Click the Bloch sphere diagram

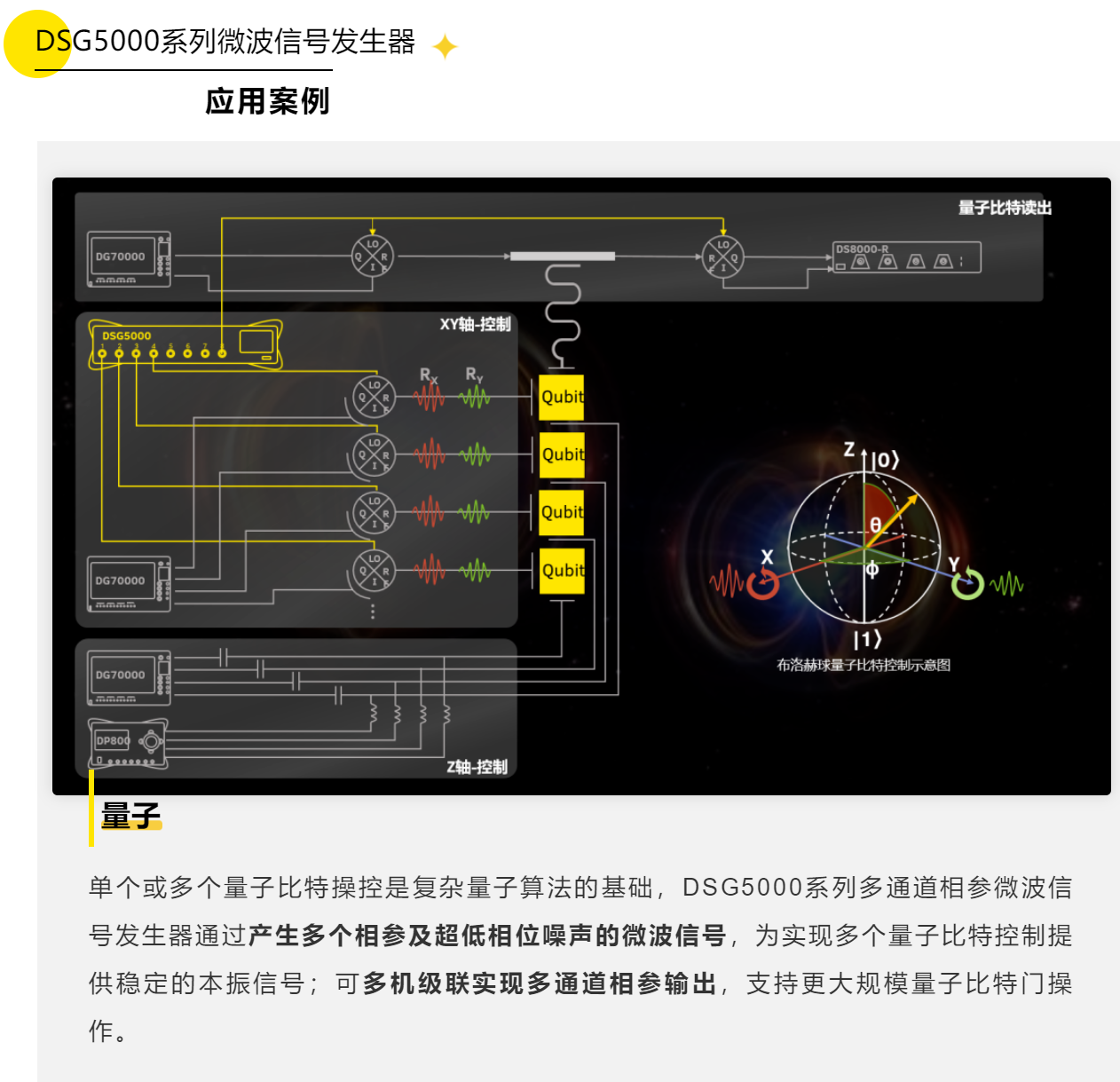(864, 547)
